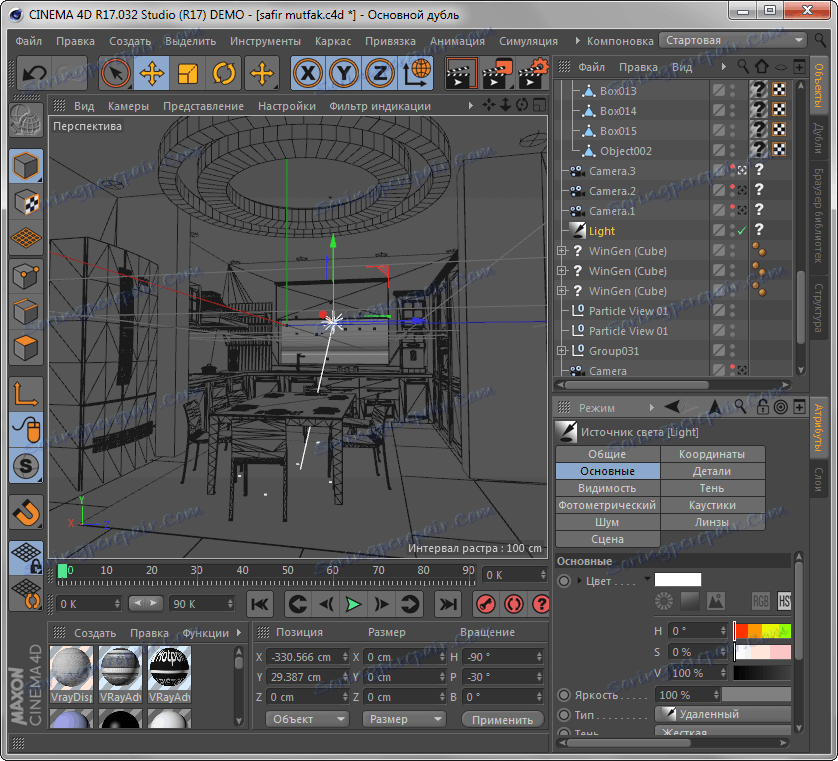The image size is (838, 761).
Task: Open Создать menu in material manager
Action: 95,633
